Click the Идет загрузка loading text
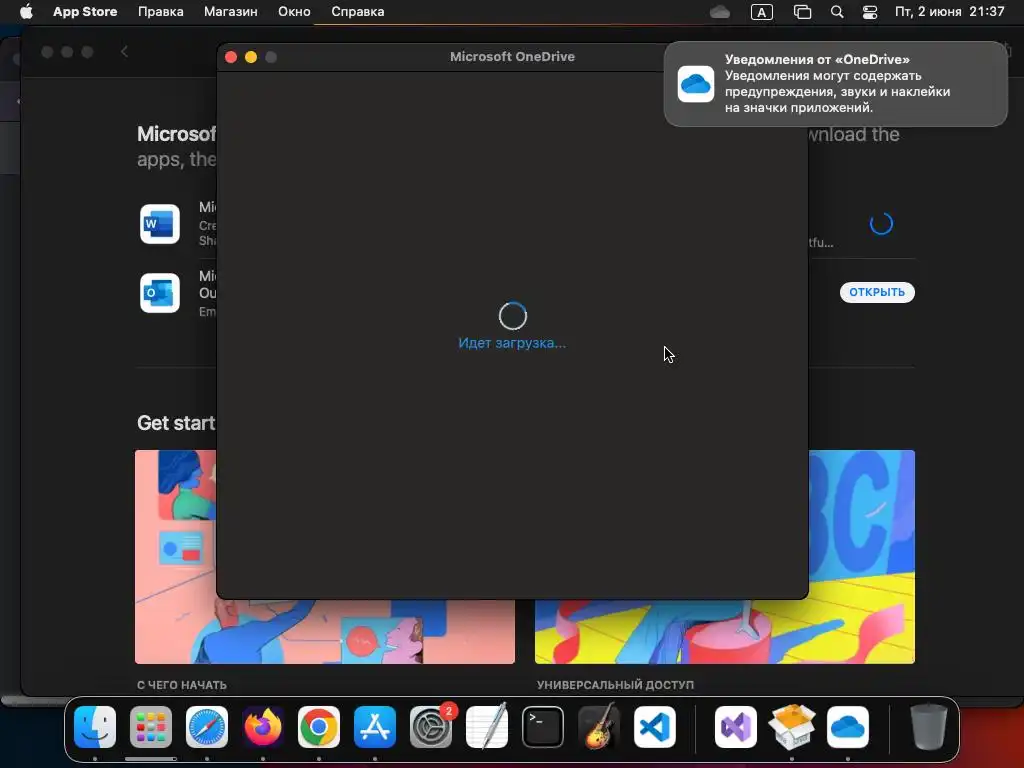 512,343
